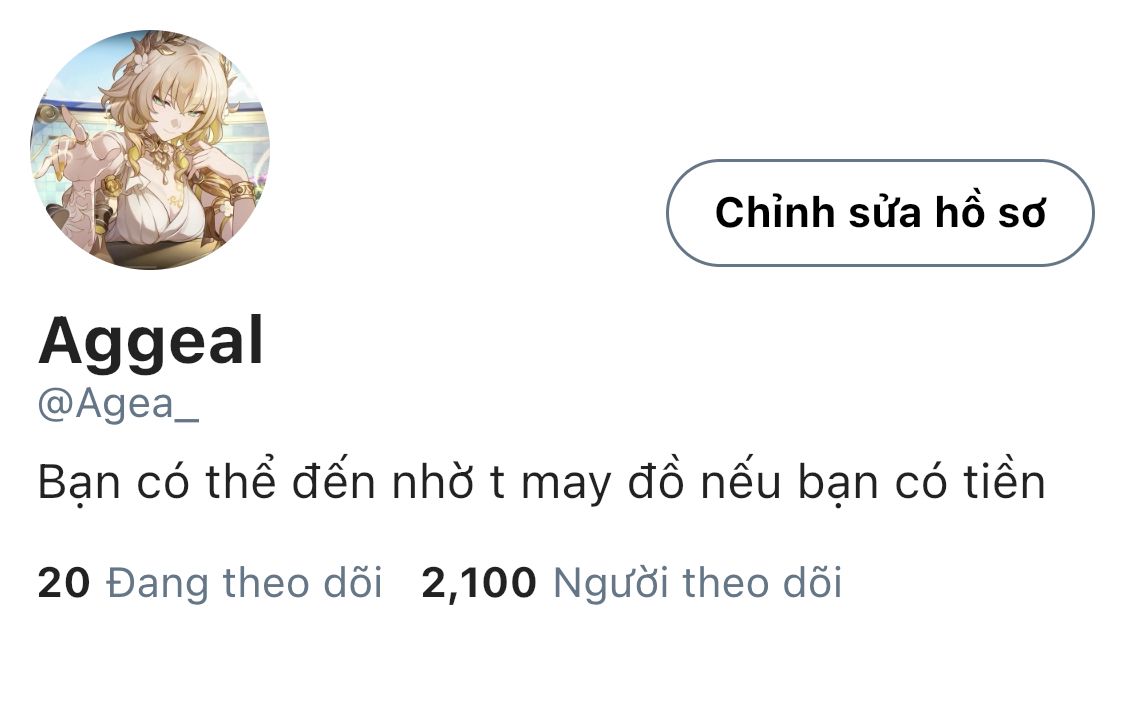Select the display name Aggeal

tap(151, 342)
